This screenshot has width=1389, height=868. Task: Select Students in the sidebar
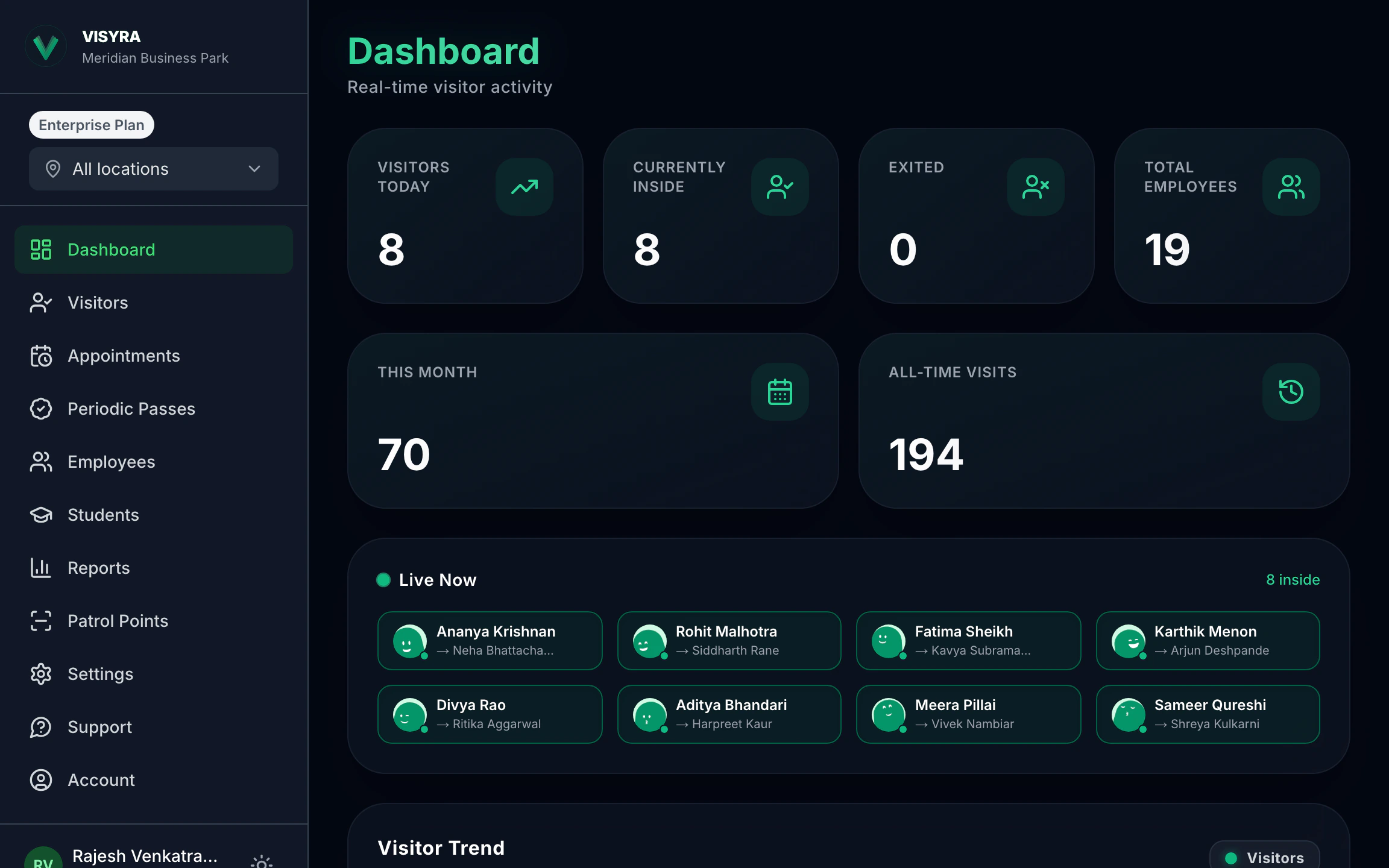(x=154, y=515)
